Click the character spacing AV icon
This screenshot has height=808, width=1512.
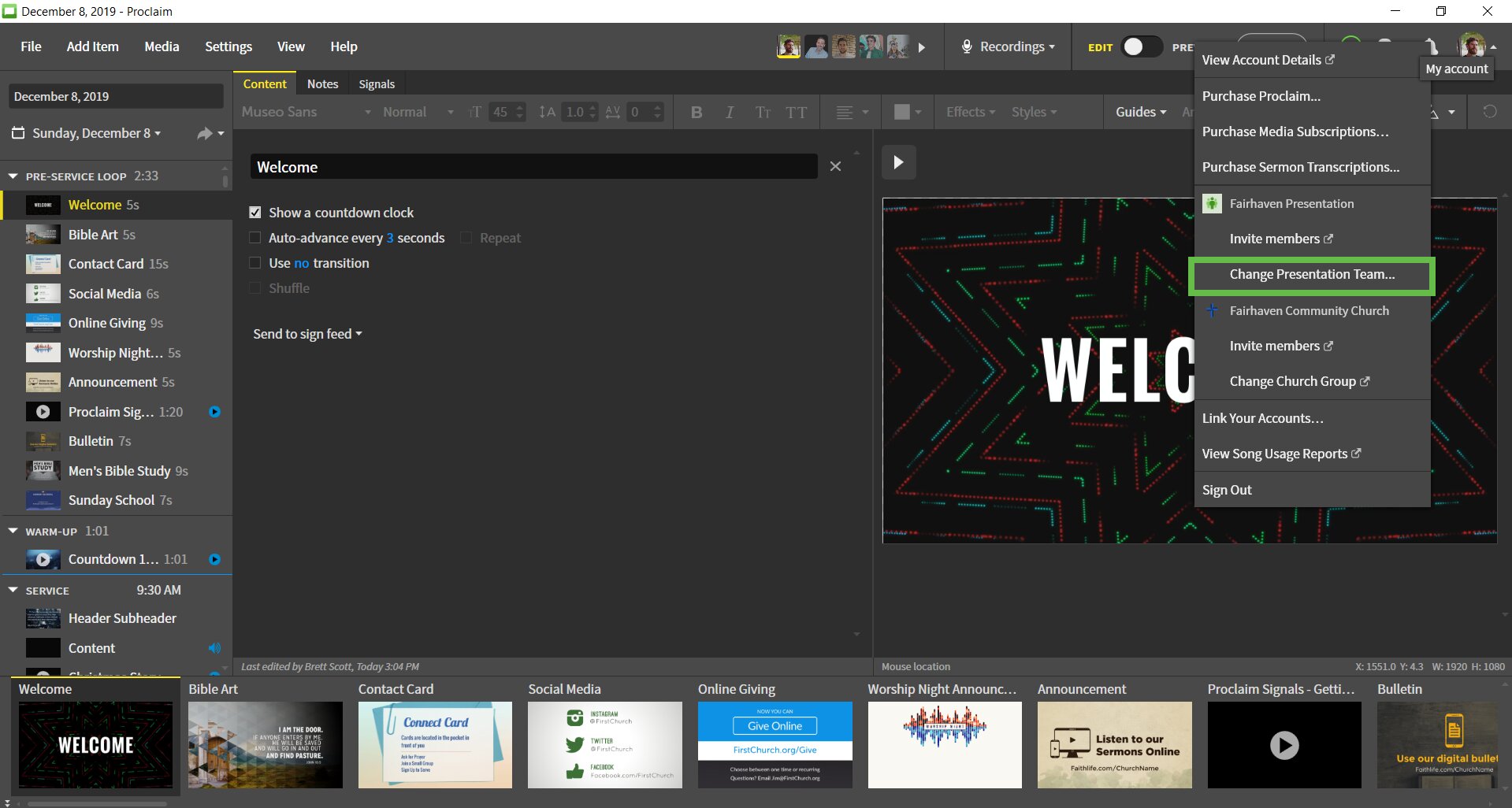tap(613, 112)
